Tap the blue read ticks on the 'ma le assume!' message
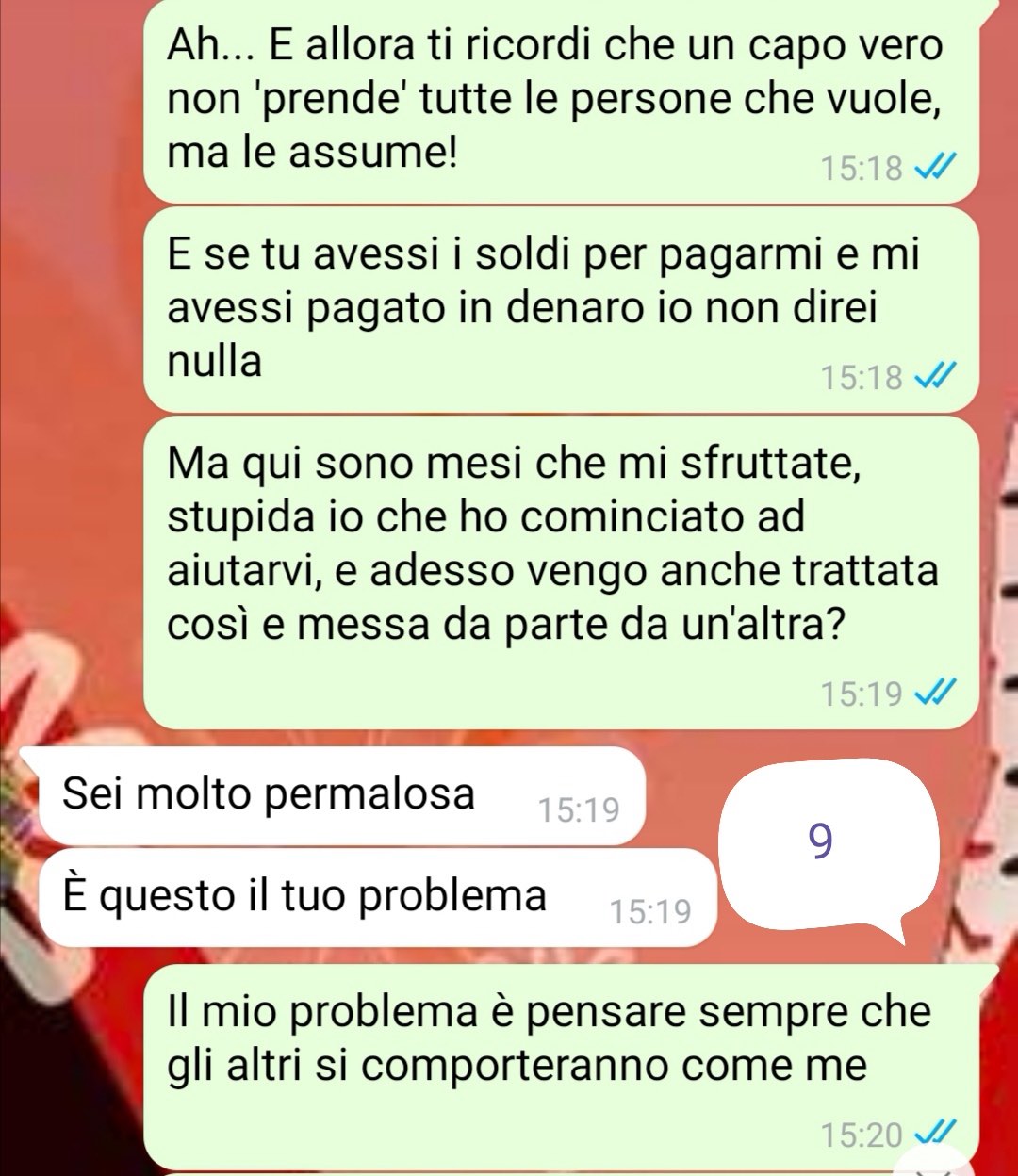 [935, 169]
